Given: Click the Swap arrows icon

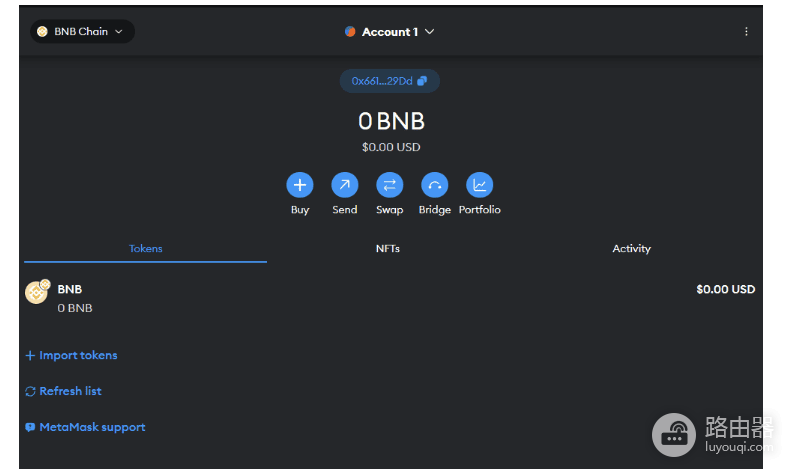Looking at the screenshot, I should [x=389, y=185].
